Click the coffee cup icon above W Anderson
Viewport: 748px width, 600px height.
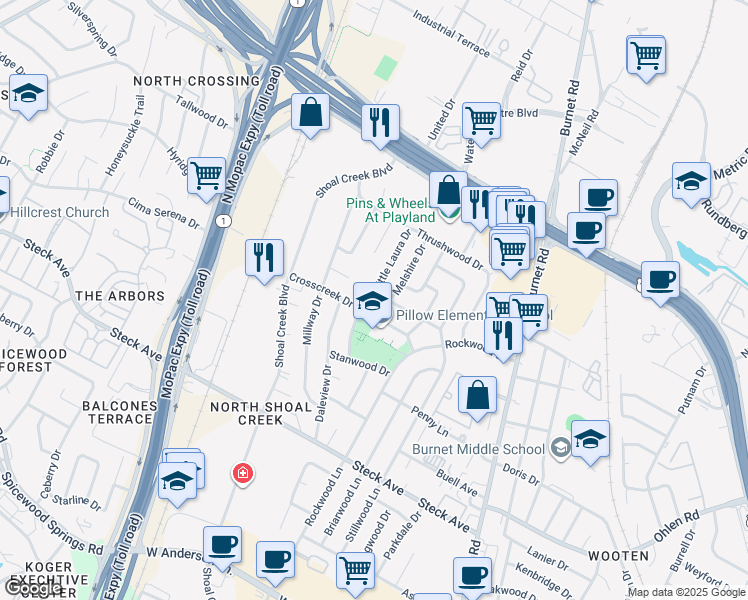222,545
